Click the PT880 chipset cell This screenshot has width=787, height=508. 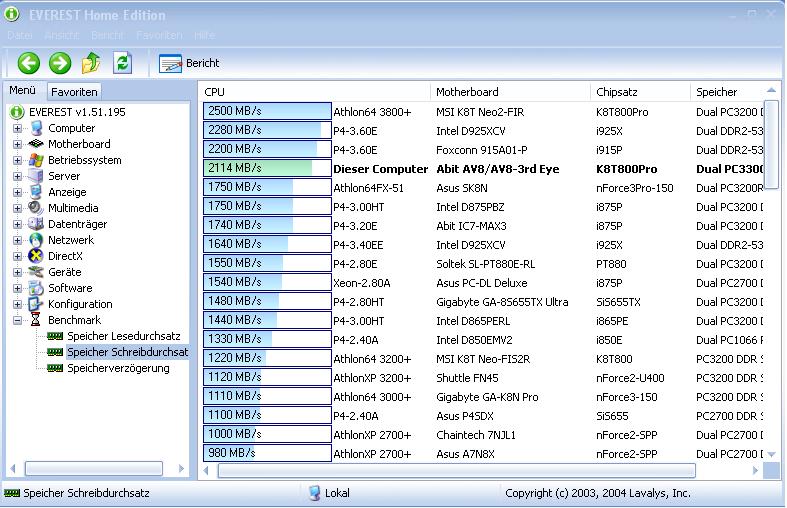[611, 264]
